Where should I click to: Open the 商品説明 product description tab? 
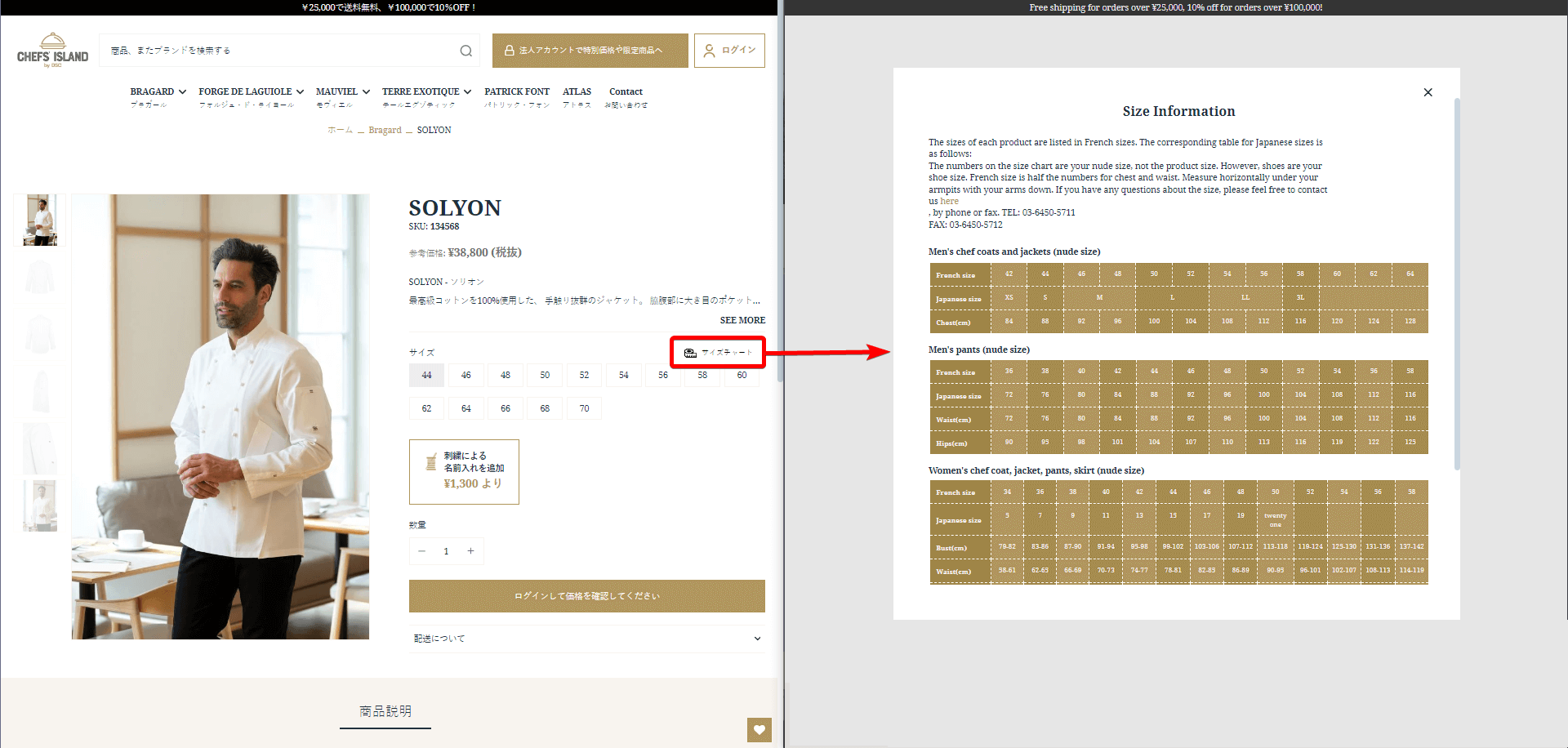[385, 711]
